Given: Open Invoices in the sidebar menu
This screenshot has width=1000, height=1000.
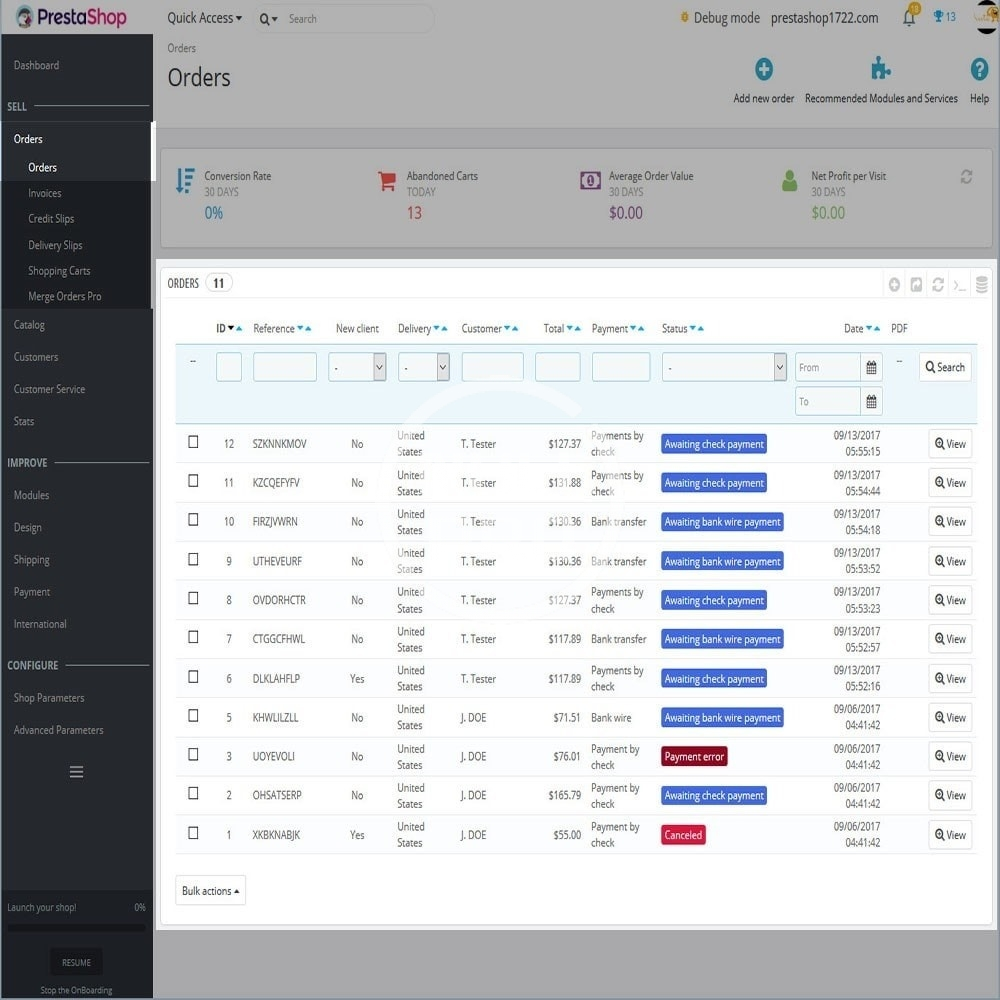Looking at the screenshot, I should [x=45, y=193].
